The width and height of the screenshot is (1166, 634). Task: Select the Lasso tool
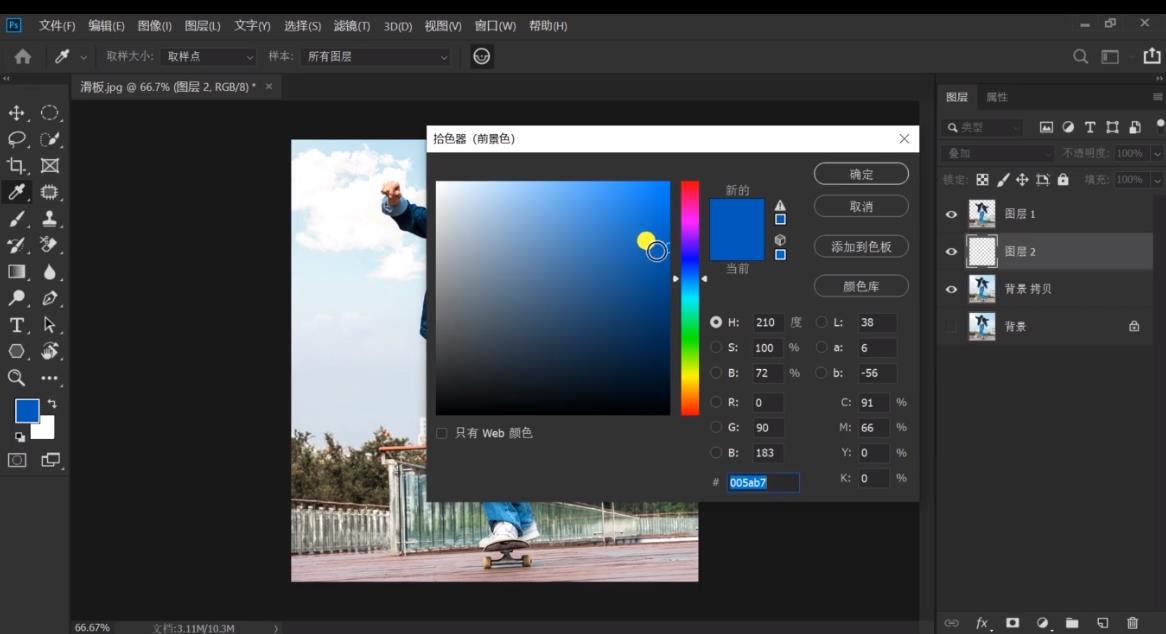coord(17,139)
